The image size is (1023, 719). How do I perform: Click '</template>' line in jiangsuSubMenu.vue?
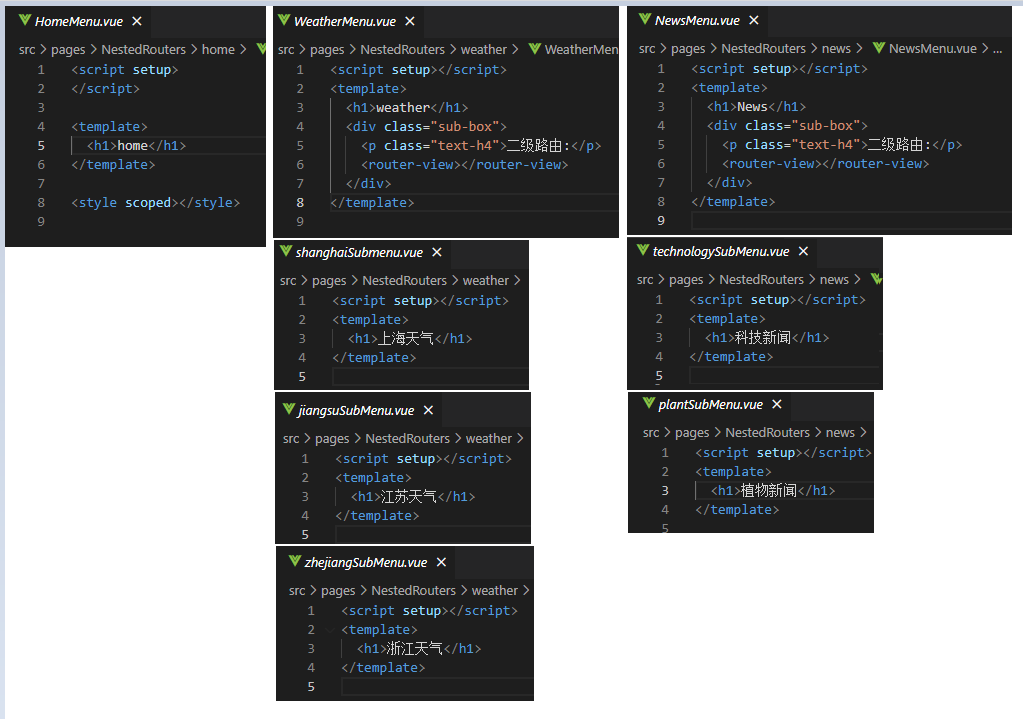(x=377, y=515)
